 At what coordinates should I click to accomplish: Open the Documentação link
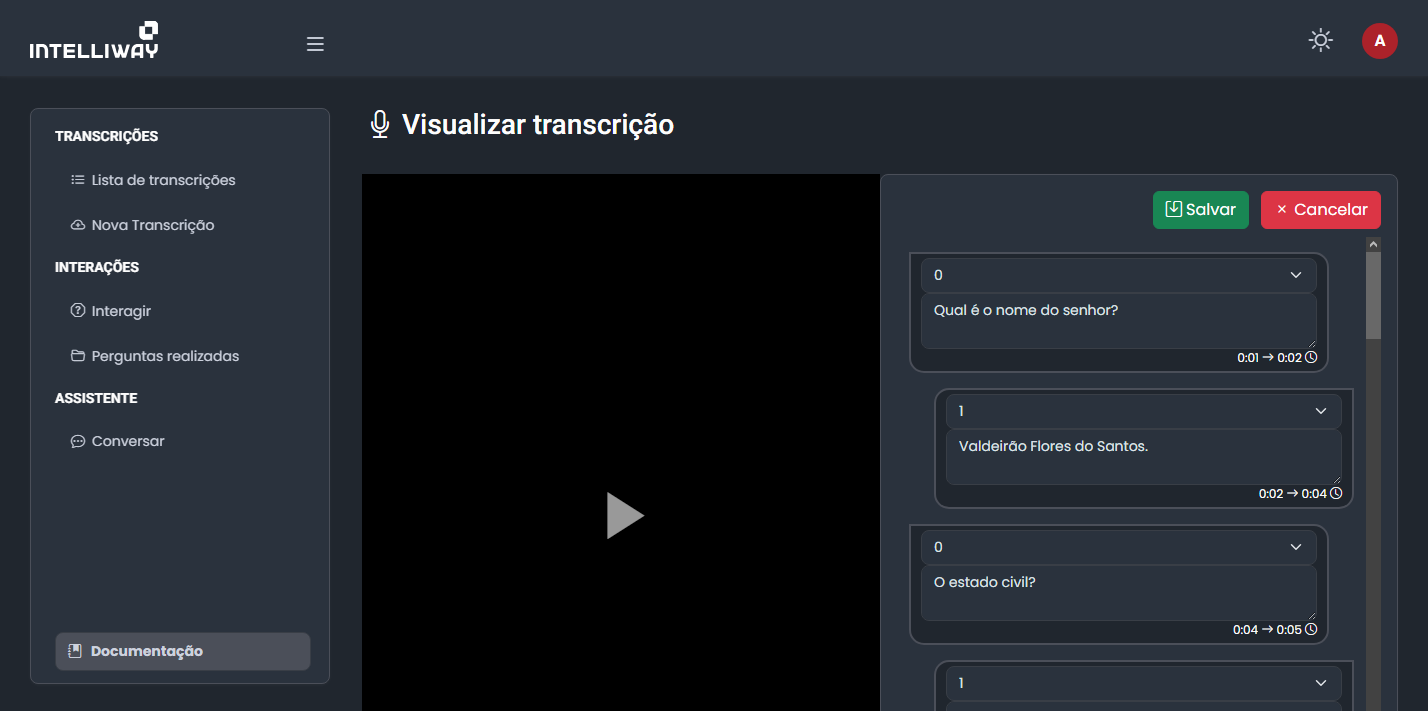coord(146,651)
